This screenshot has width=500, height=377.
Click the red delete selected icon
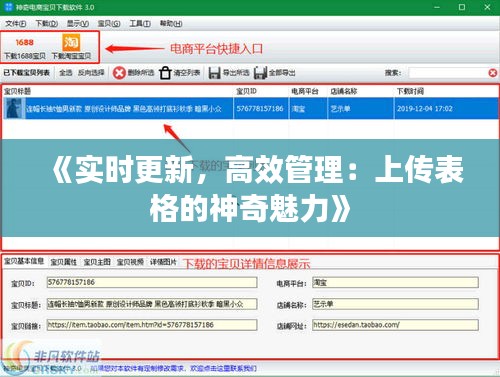pyautogui.click(x=119, y=73)
